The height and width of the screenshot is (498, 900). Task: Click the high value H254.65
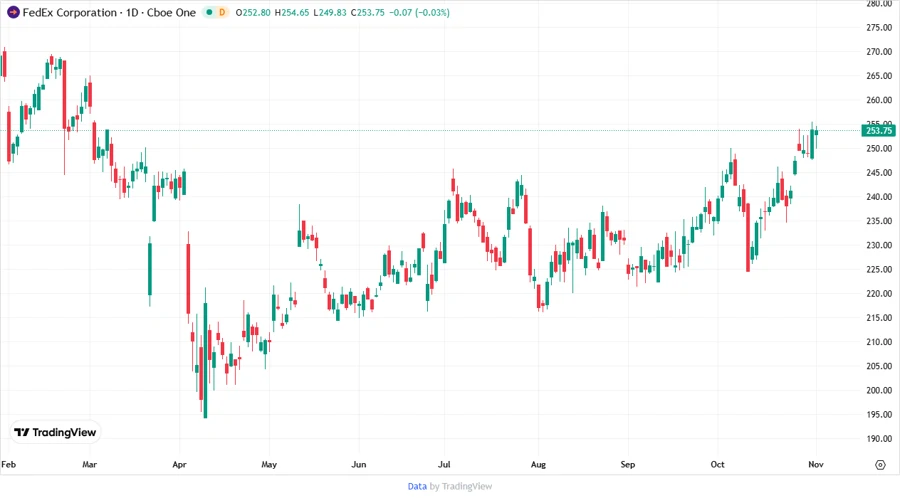(x=292, y=12)
